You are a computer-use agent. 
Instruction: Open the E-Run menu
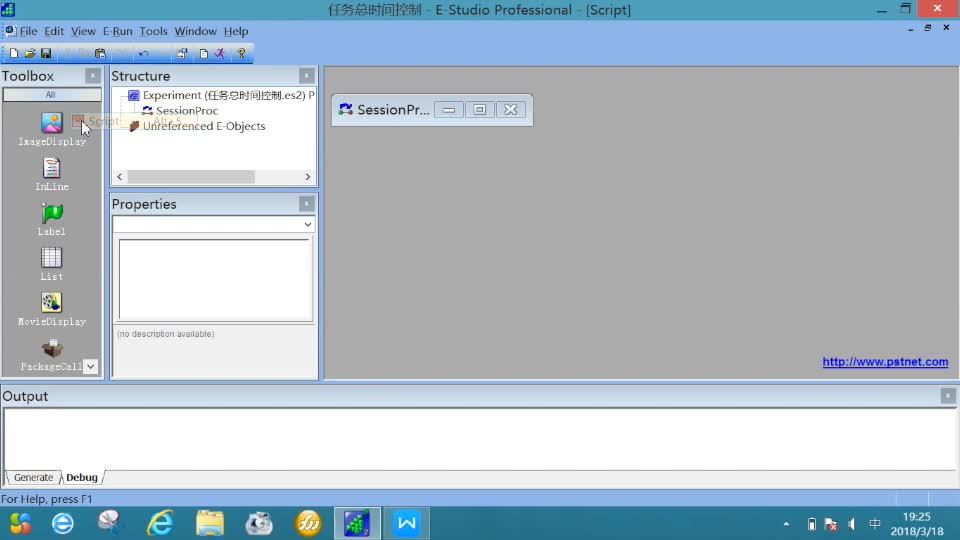coord(118,31)
